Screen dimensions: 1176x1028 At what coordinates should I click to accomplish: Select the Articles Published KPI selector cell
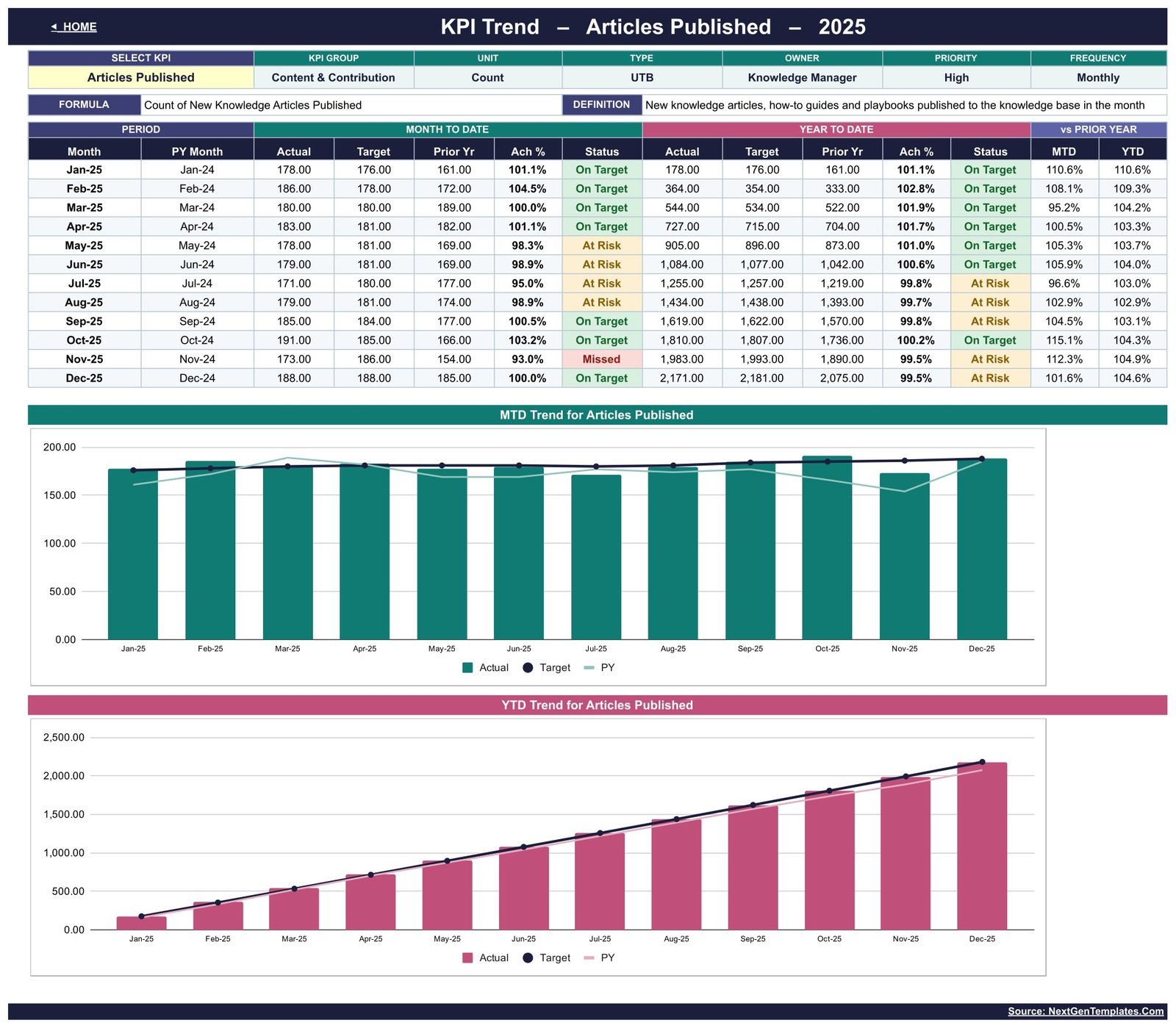(140, 77)
